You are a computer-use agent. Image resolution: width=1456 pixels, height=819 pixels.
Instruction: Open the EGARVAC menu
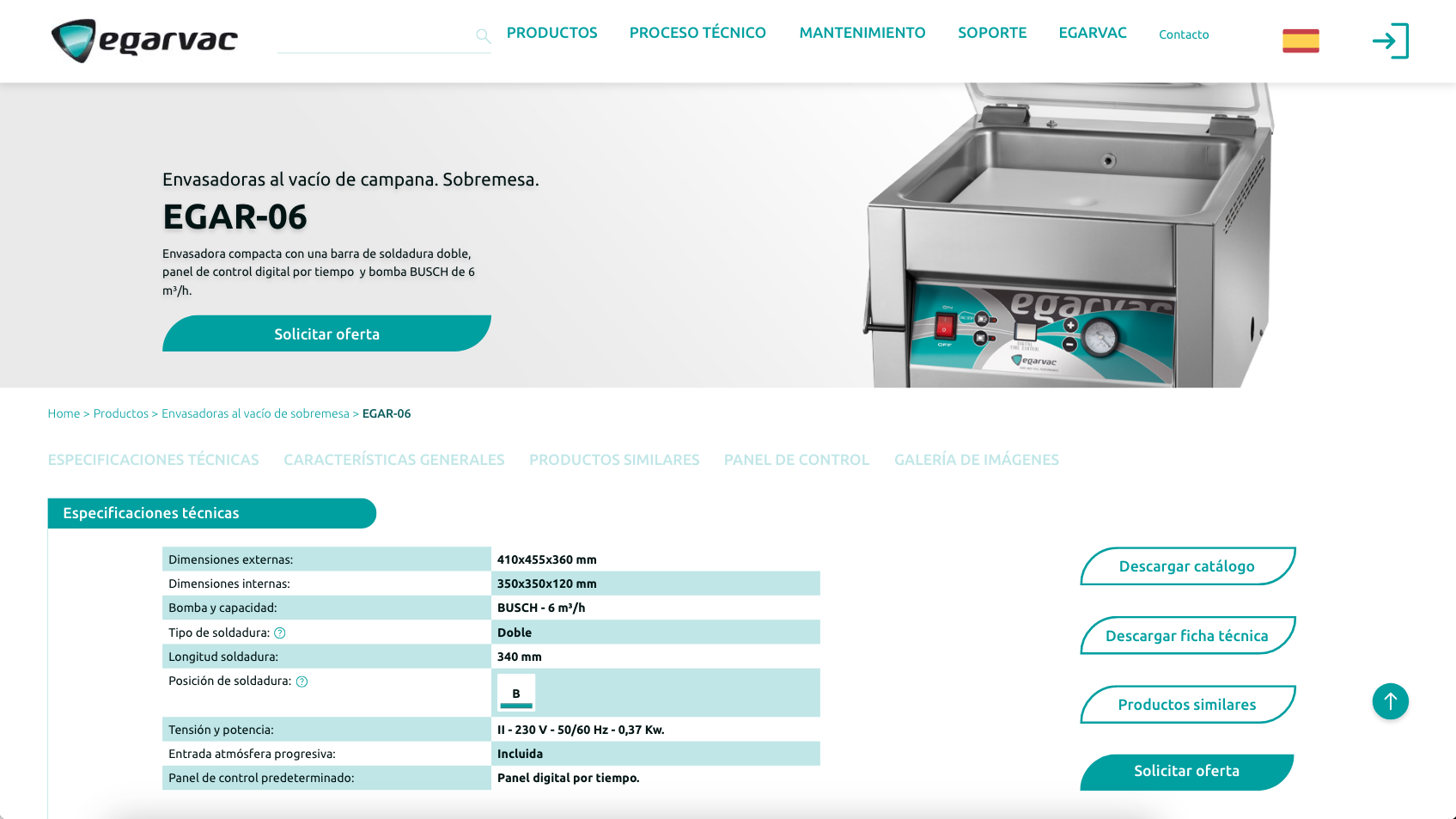coord(1093,33)
